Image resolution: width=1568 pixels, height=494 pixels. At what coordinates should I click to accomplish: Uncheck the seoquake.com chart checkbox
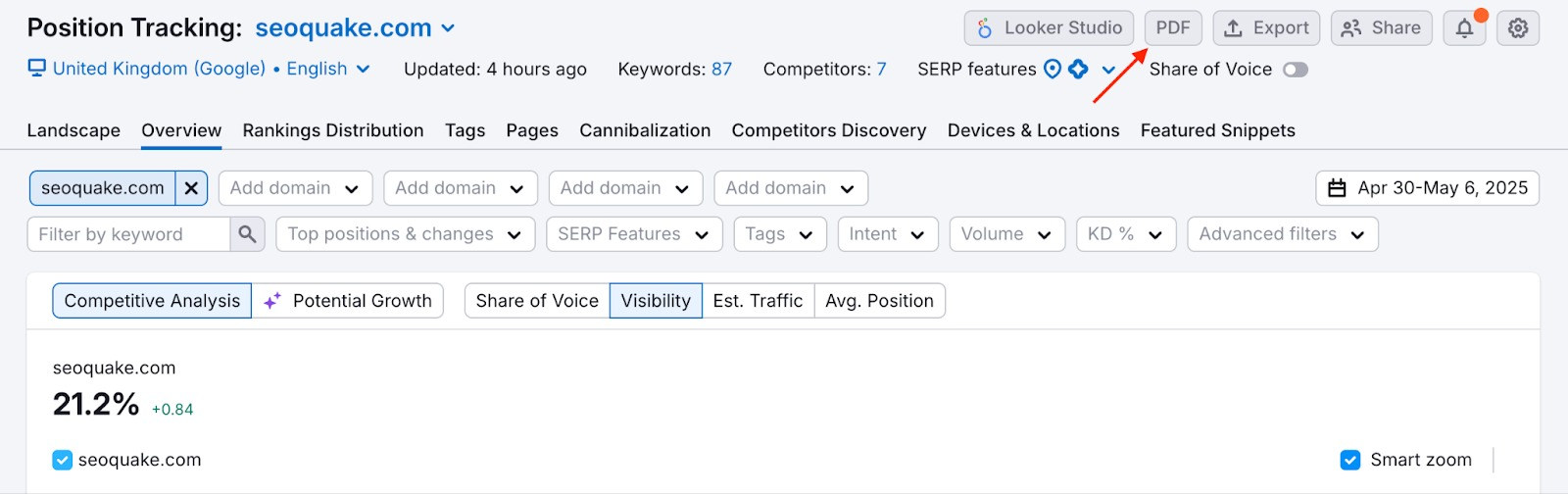pyautogui.click(x=63, y=460)
